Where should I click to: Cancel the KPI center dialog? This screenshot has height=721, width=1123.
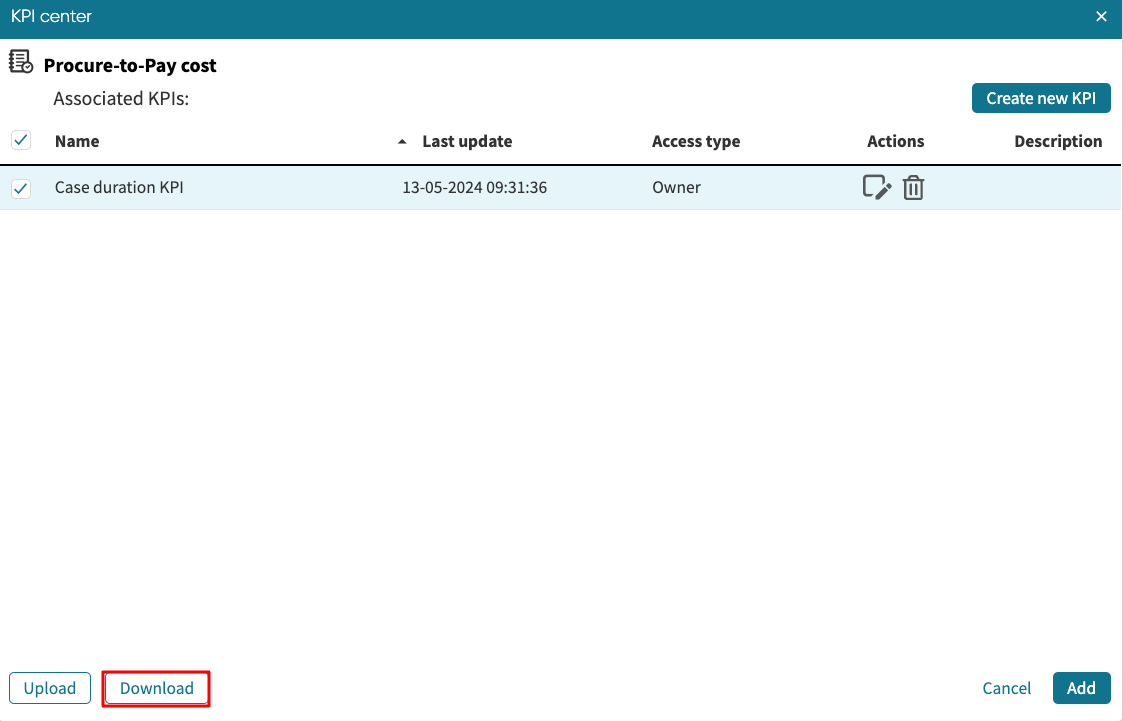pos(1007,688)
